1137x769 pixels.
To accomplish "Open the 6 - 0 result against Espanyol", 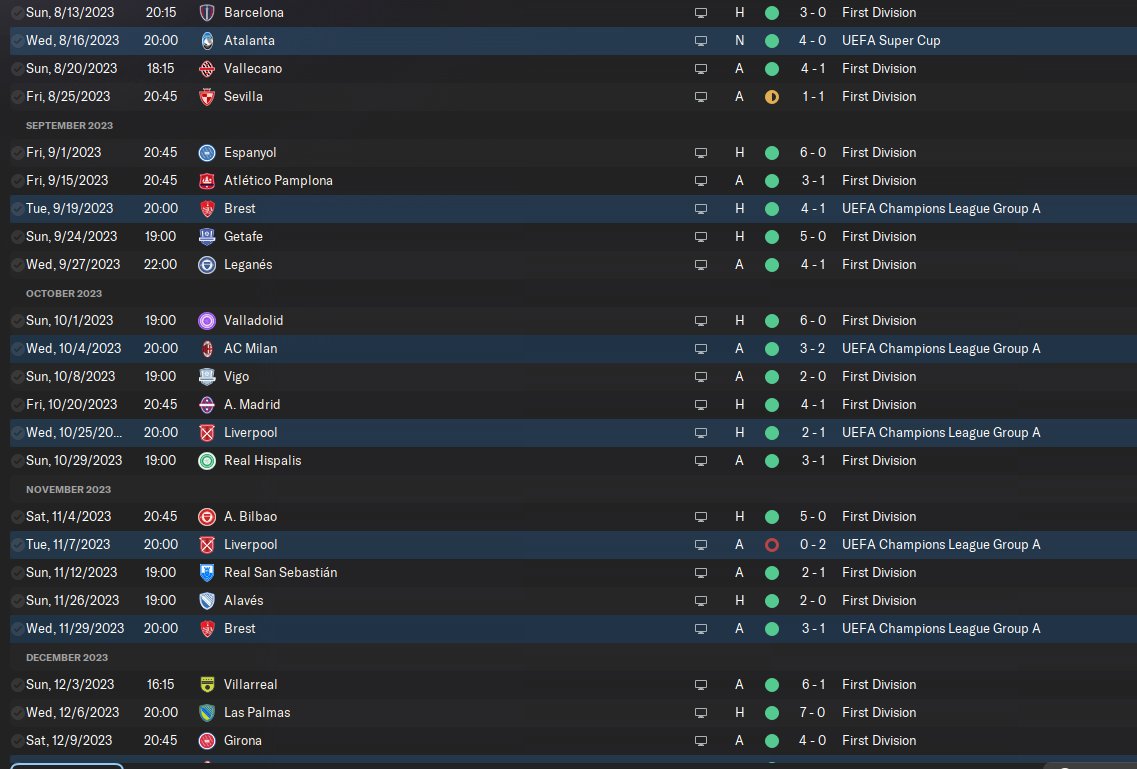I will [x=812, y=152].
